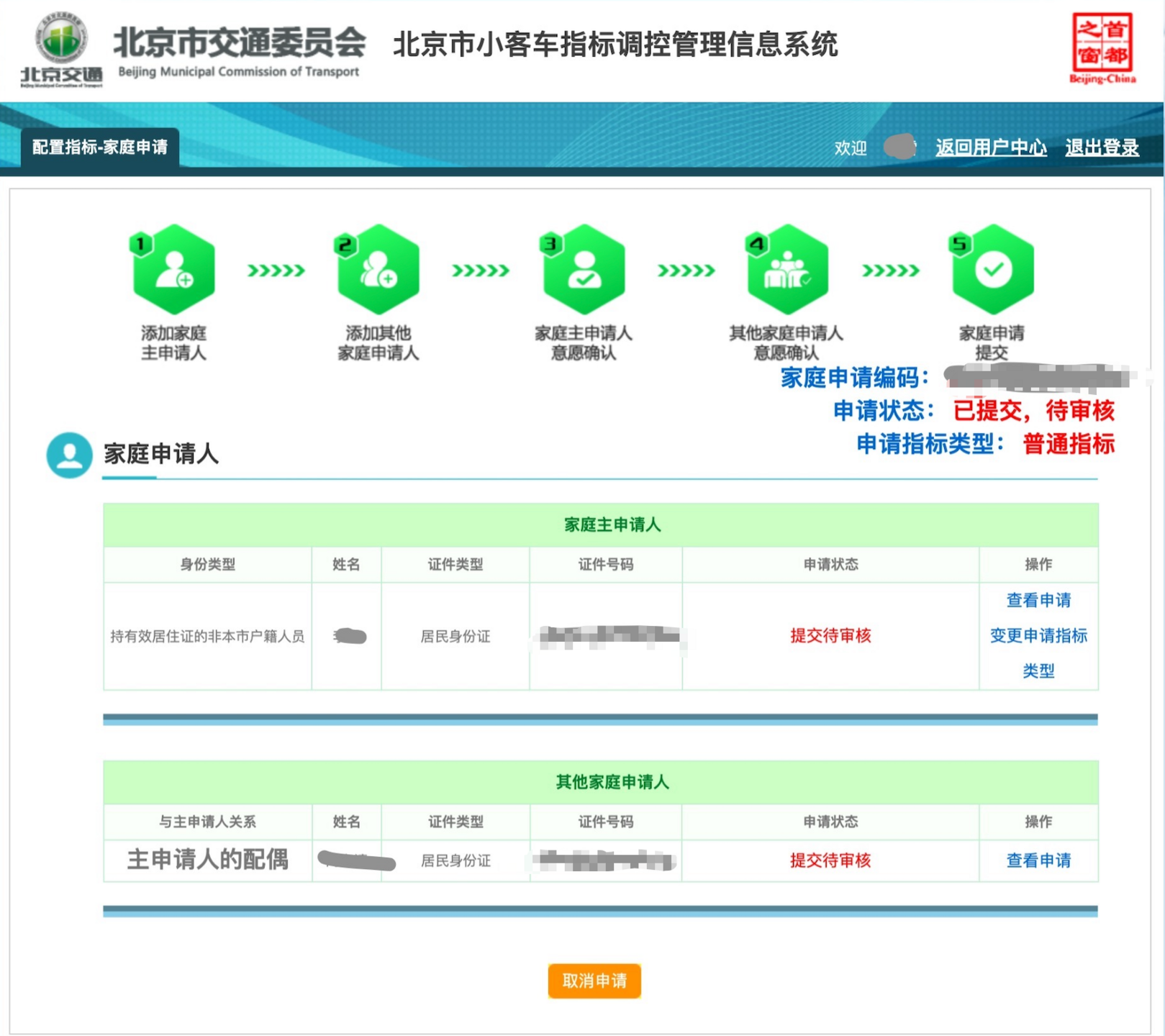
Task: Click spouse row's 居民身份证 cell
Action: [455, 861]
